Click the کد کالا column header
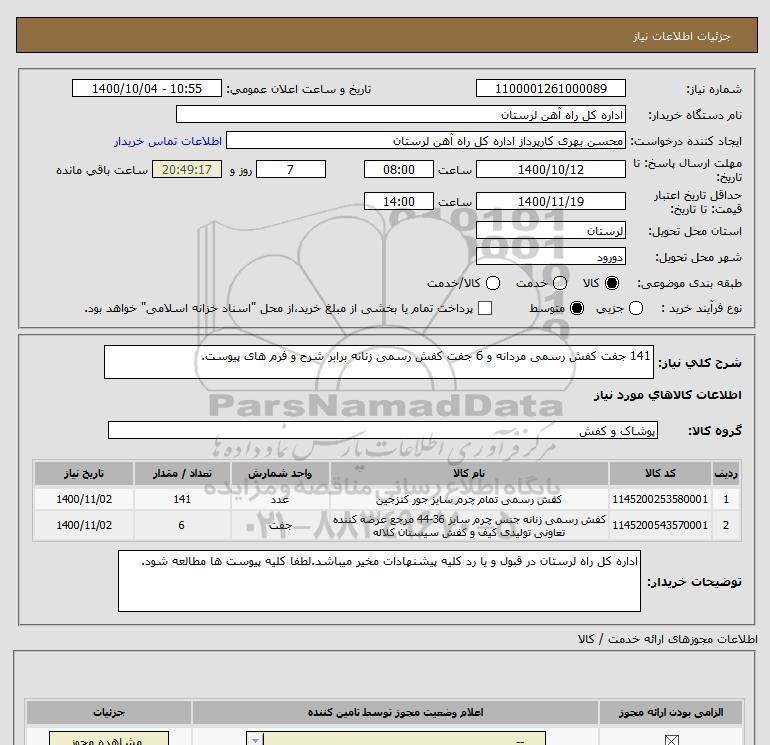This screenshot has height=745, width=770. pyautogui.click(x=660, y=473)
